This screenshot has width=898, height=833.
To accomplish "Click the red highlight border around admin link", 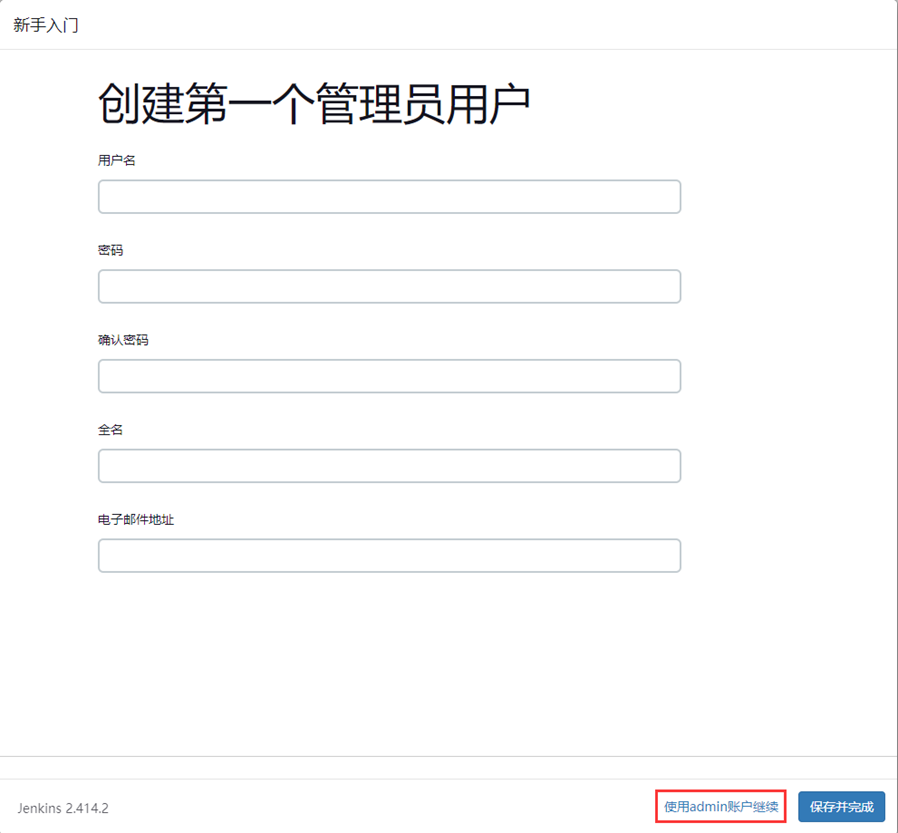I will point(721,791).
